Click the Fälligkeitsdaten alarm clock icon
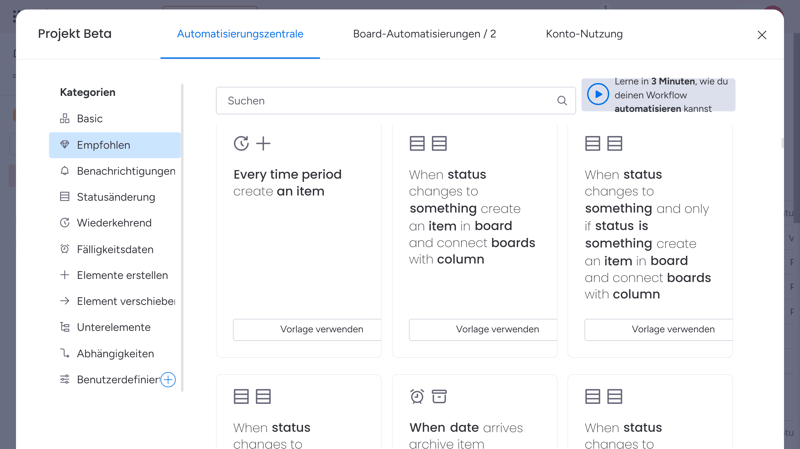The image size is (800, 449). pyautogui.click(x=65, y=249)
